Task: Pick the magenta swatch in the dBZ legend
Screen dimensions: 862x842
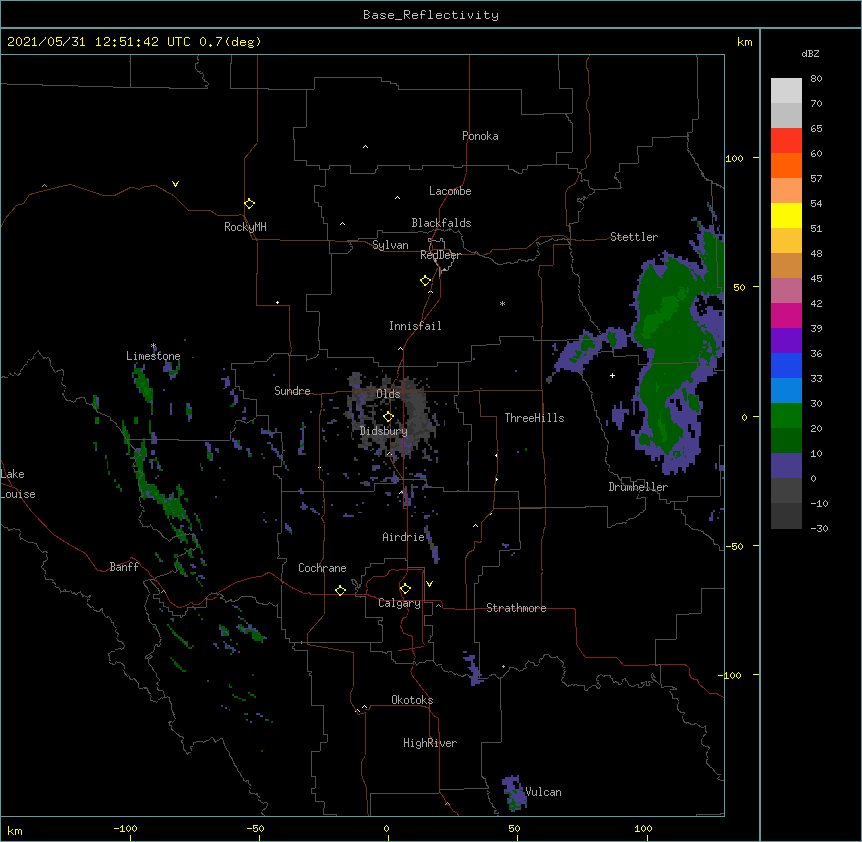Action: pyautogui.click(x=786, y=315)
